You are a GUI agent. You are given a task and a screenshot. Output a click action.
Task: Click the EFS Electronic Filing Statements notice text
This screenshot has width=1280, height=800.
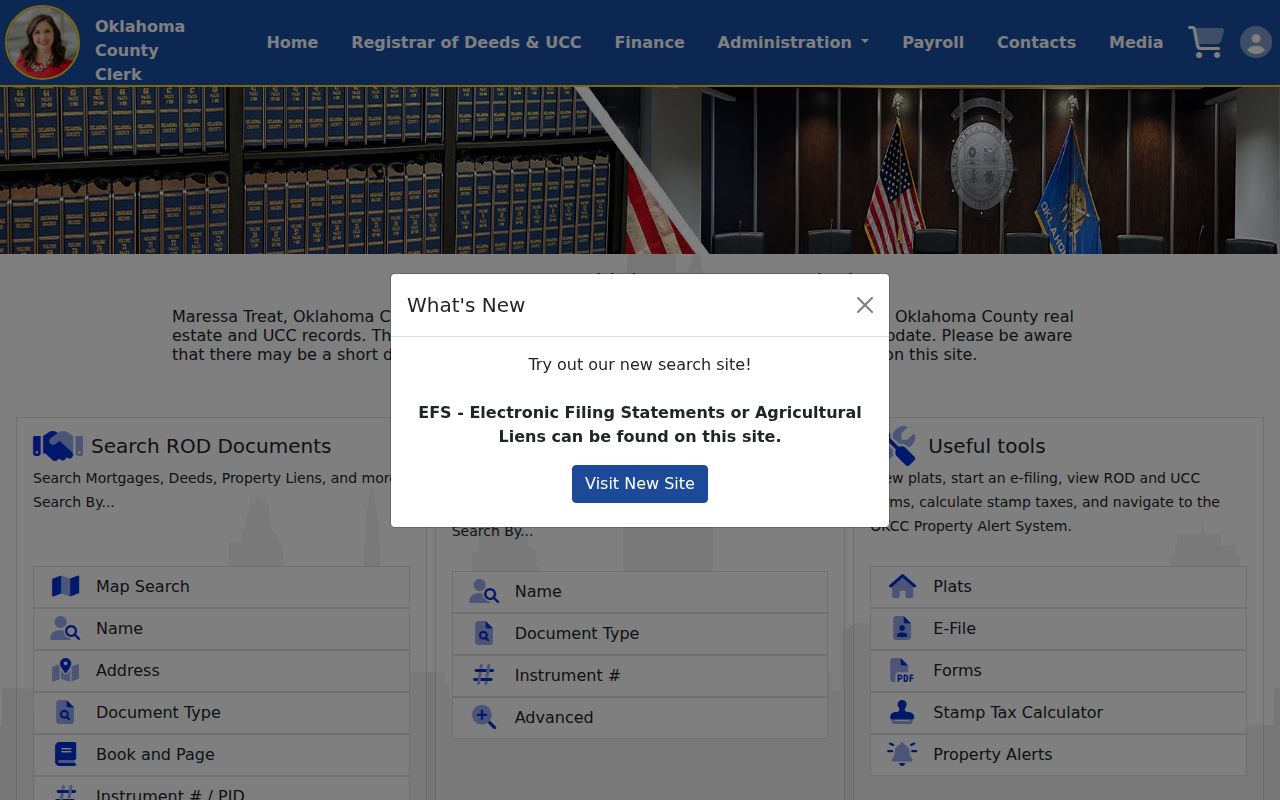(640, 424)
